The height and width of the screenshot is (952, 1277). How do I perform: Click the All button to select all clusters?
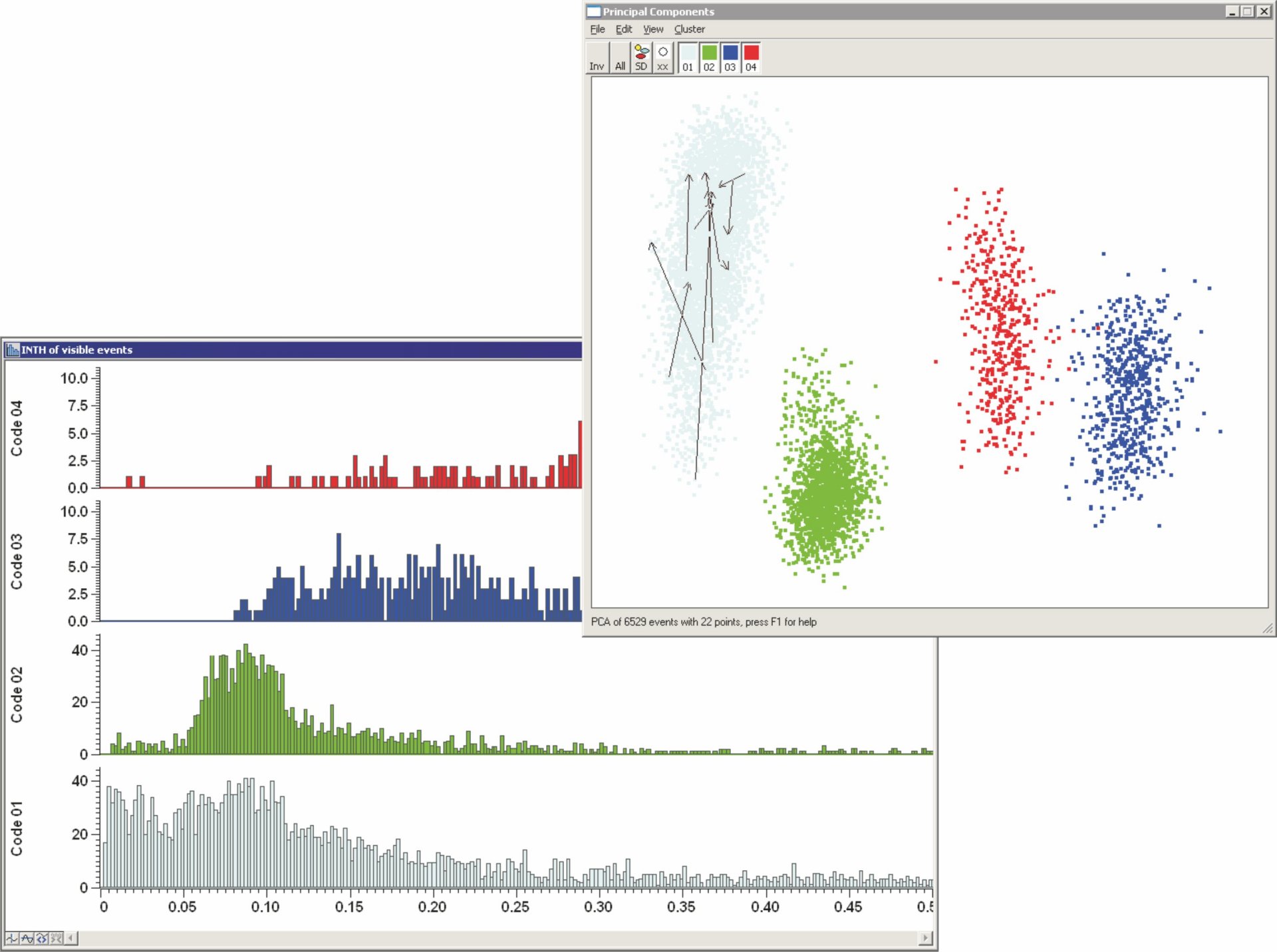click(x=619, y=58)
